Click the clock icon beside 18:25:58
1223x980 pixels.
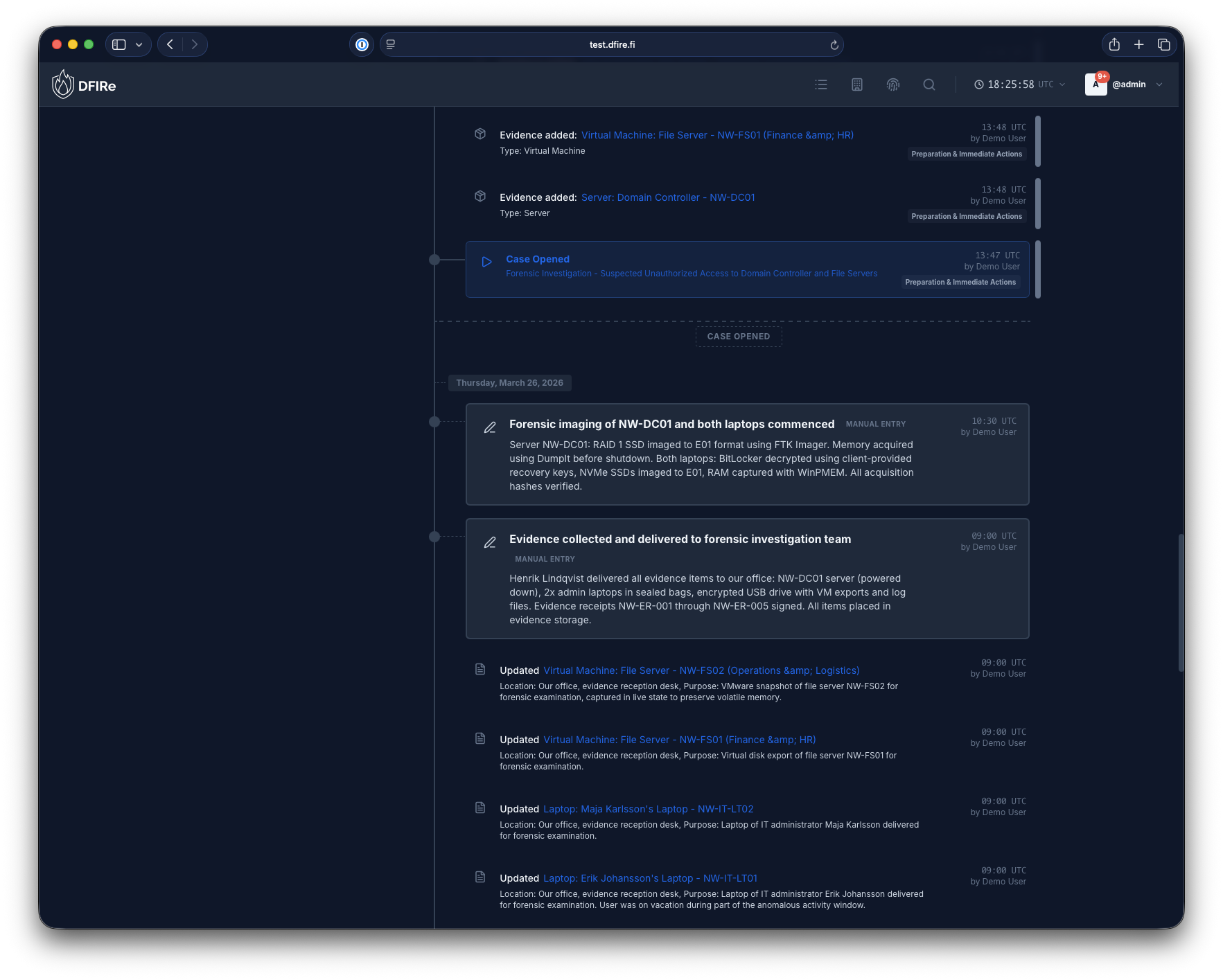pos(979,84)
